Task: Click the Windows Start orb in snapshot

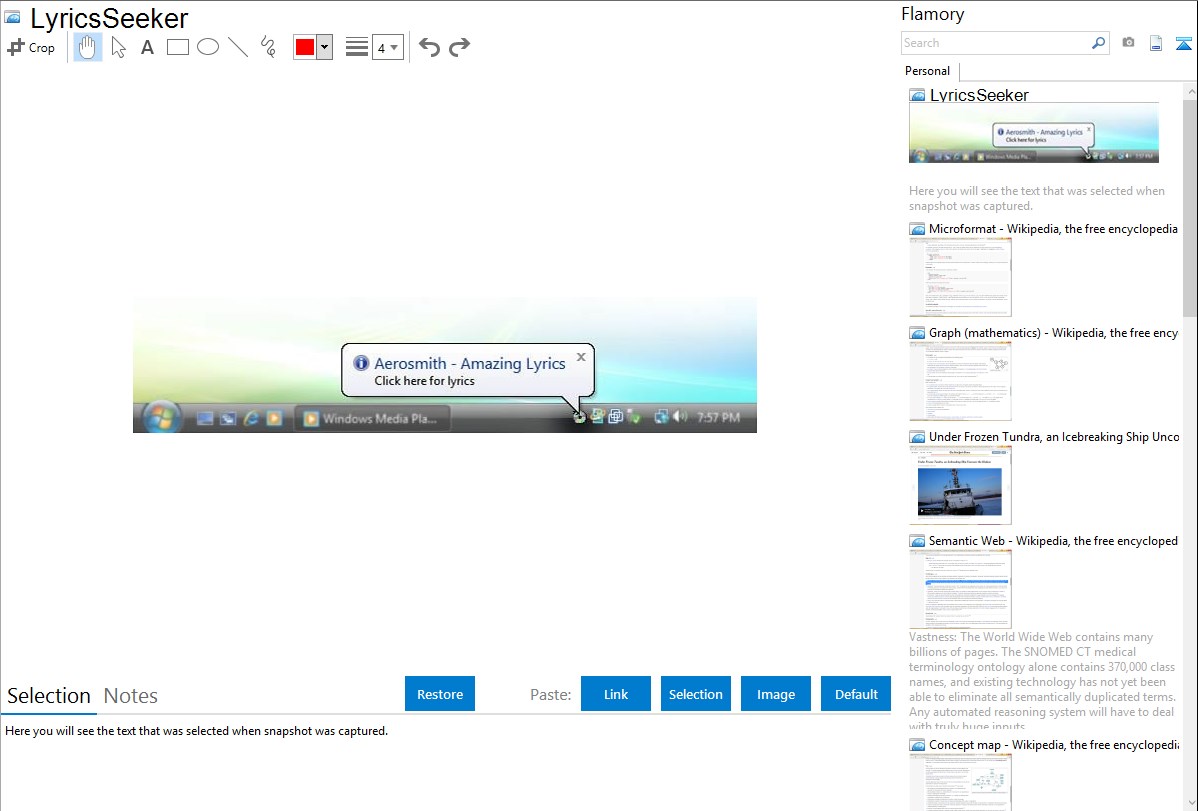Action: coord(160,417)
